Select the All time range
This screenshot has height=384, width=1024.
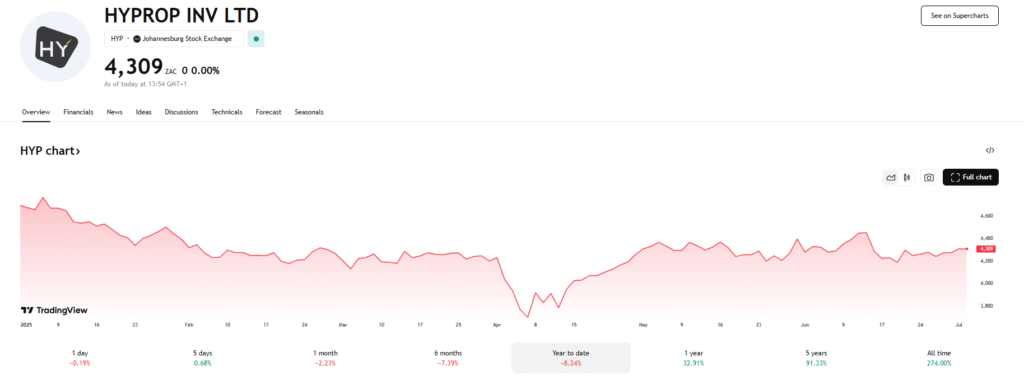(x=938, y=357)
